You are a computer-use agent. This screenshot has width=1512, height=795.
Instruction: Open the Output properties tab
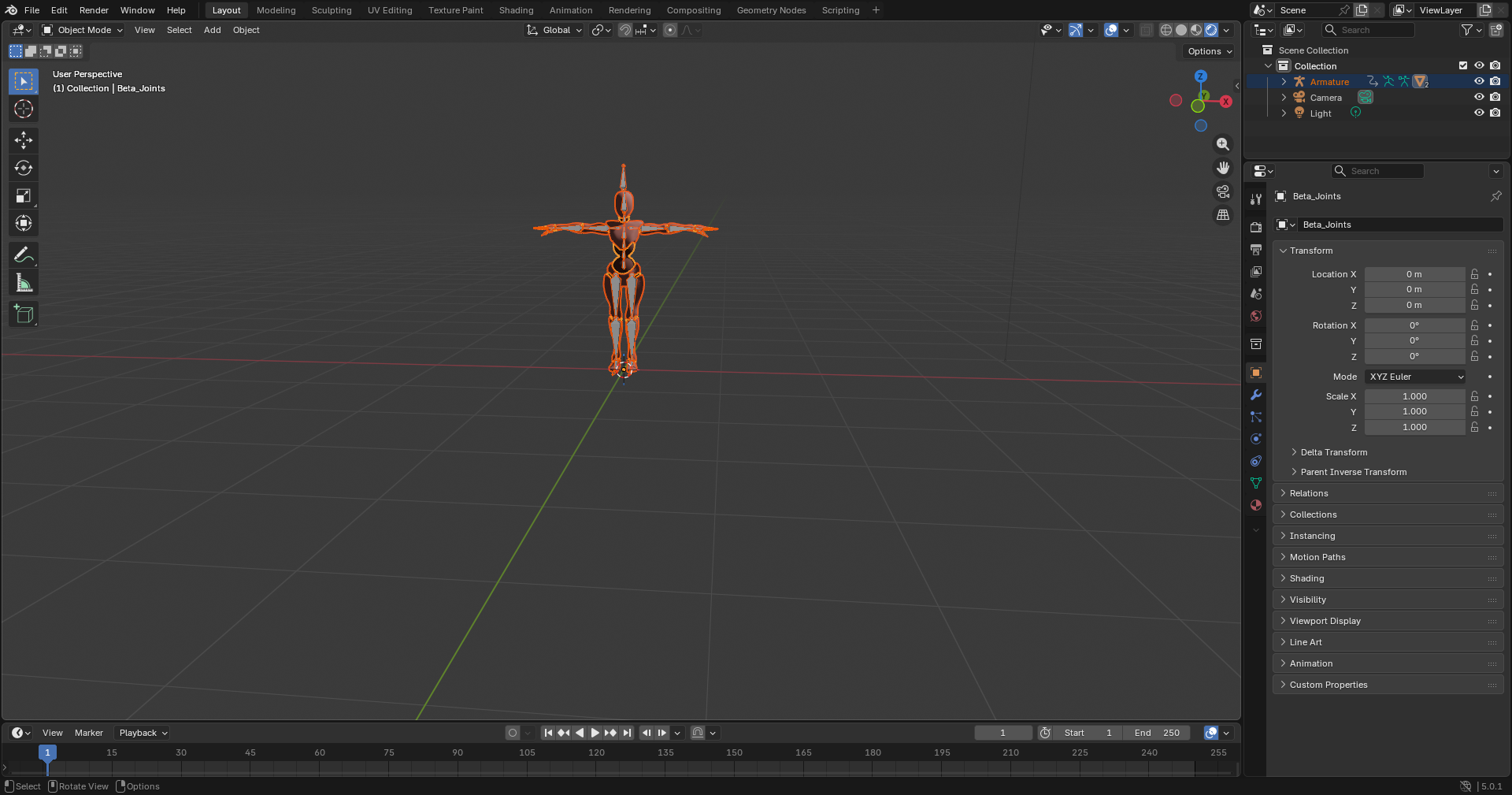1256,250
